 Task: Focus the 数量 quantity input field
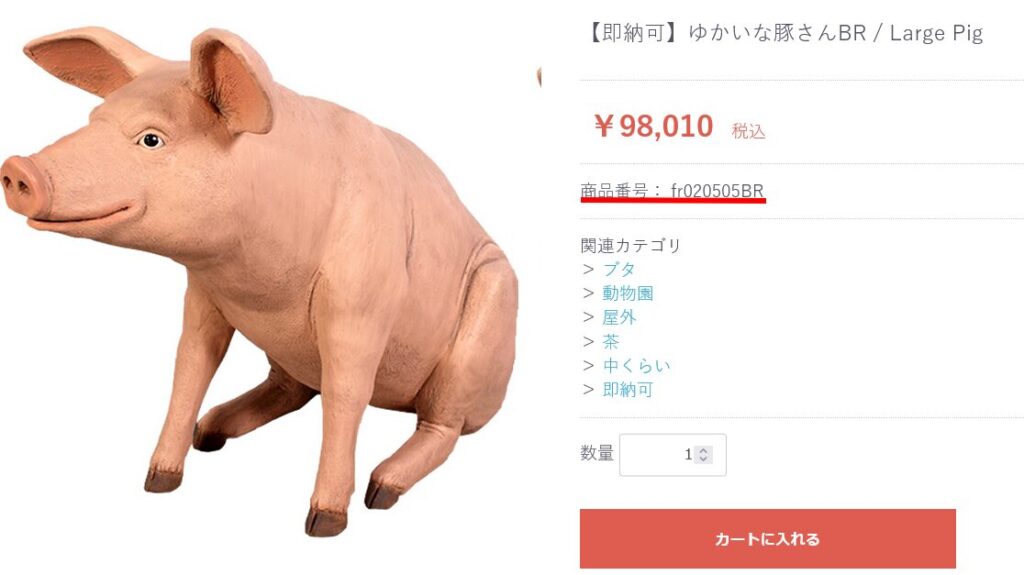pos(673,455)
